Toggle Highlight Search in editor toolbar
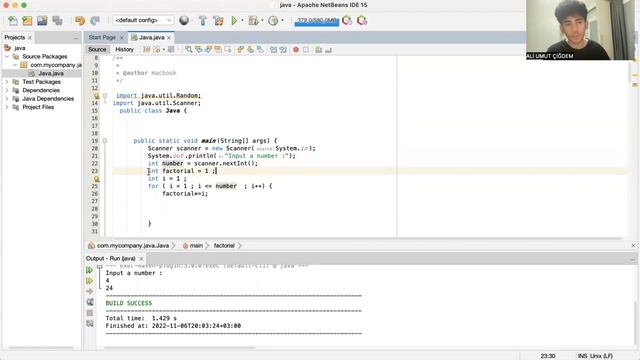Screen dimensions: 640x360 [x=218, y=49]
